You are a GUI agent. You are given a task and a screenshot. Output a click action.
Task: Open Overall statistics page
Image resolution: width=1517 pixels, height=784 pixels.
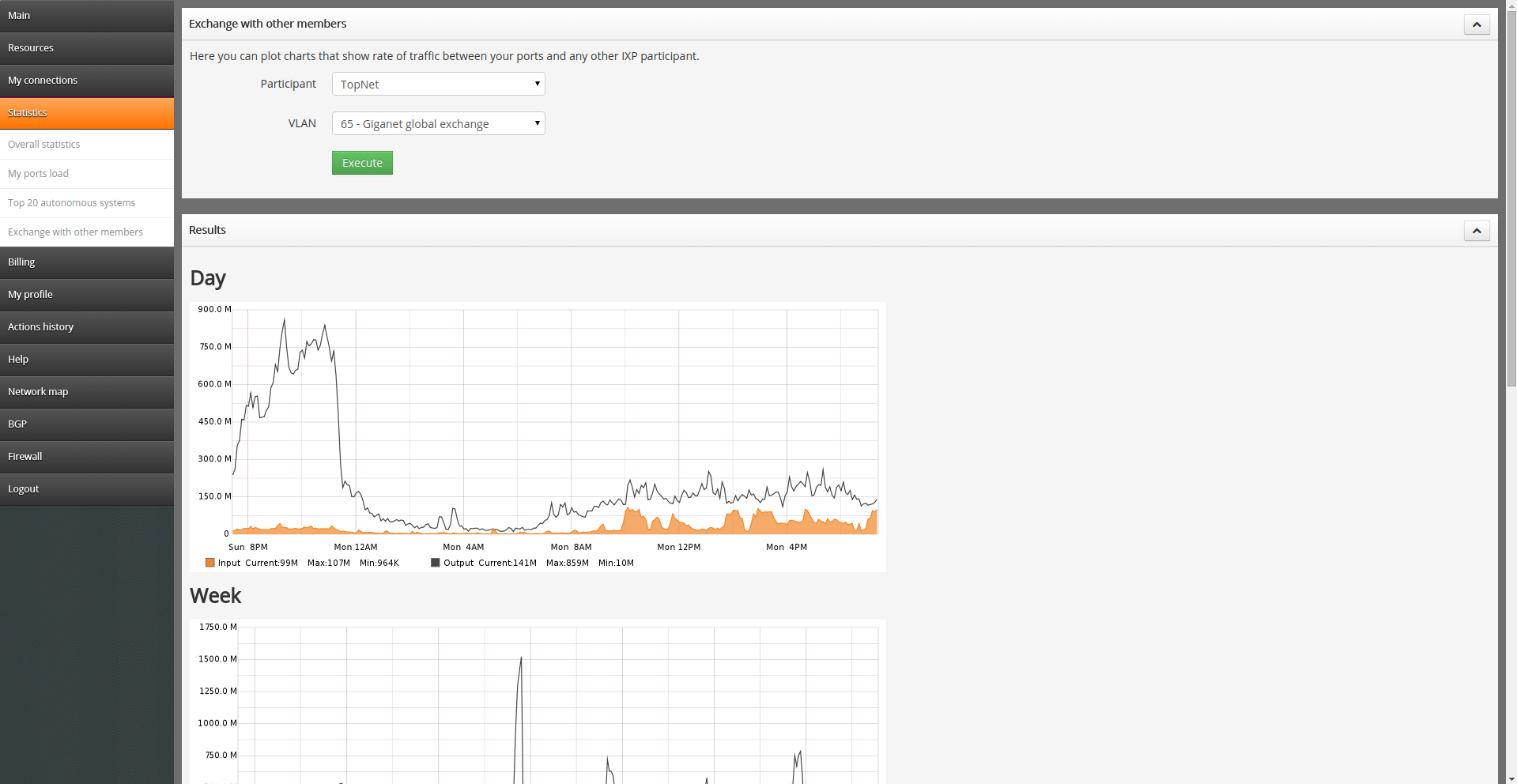87,145
